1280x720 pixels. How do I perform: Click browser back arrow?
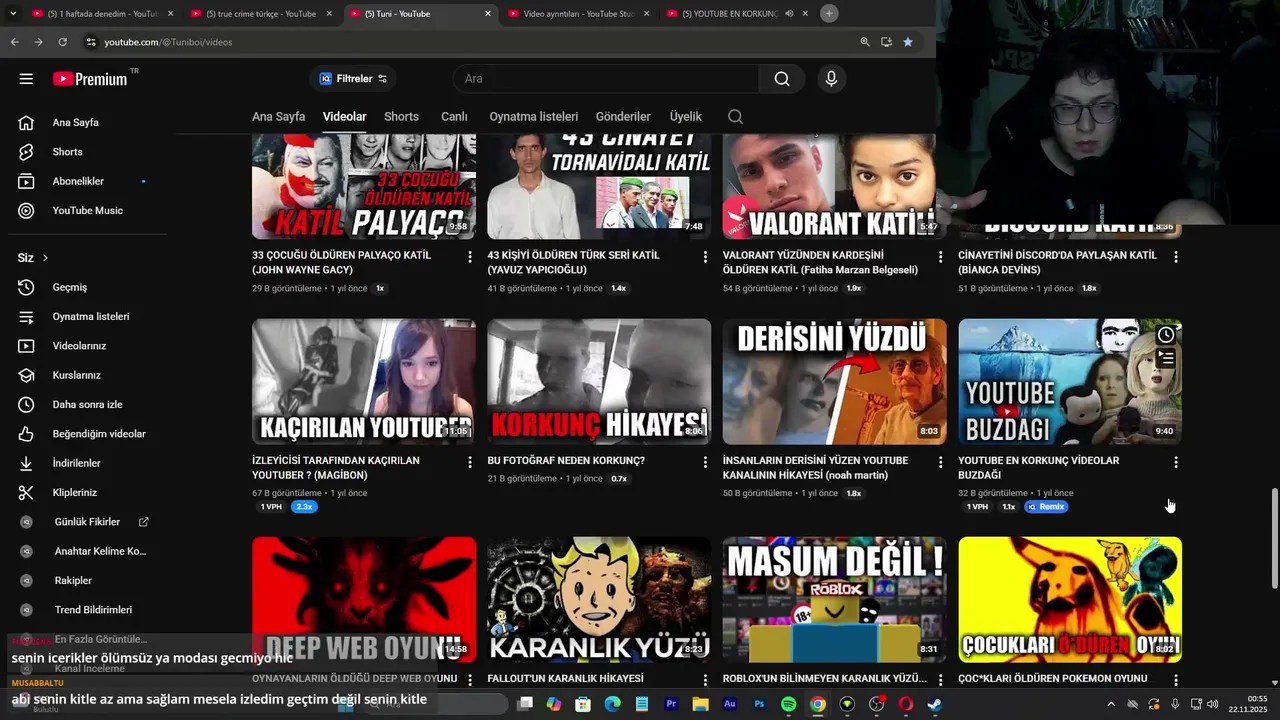(14, 42)
